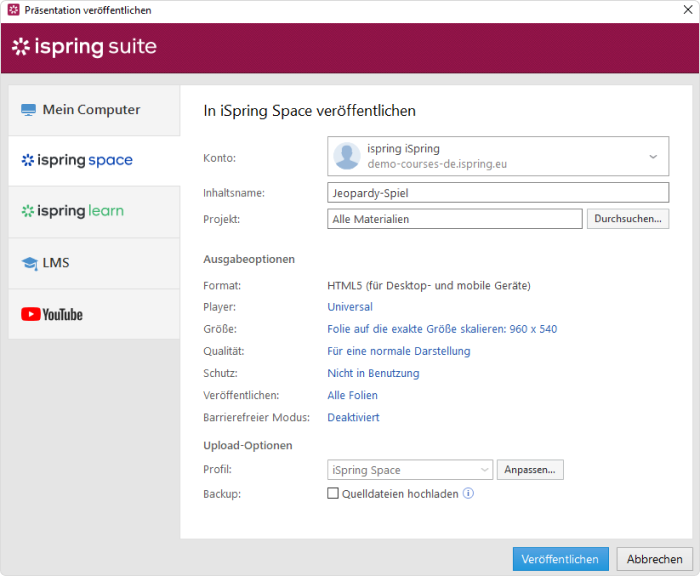Close the Präsentation veröffentlichen dialog
700x577 pixels.
click(688, 10)
